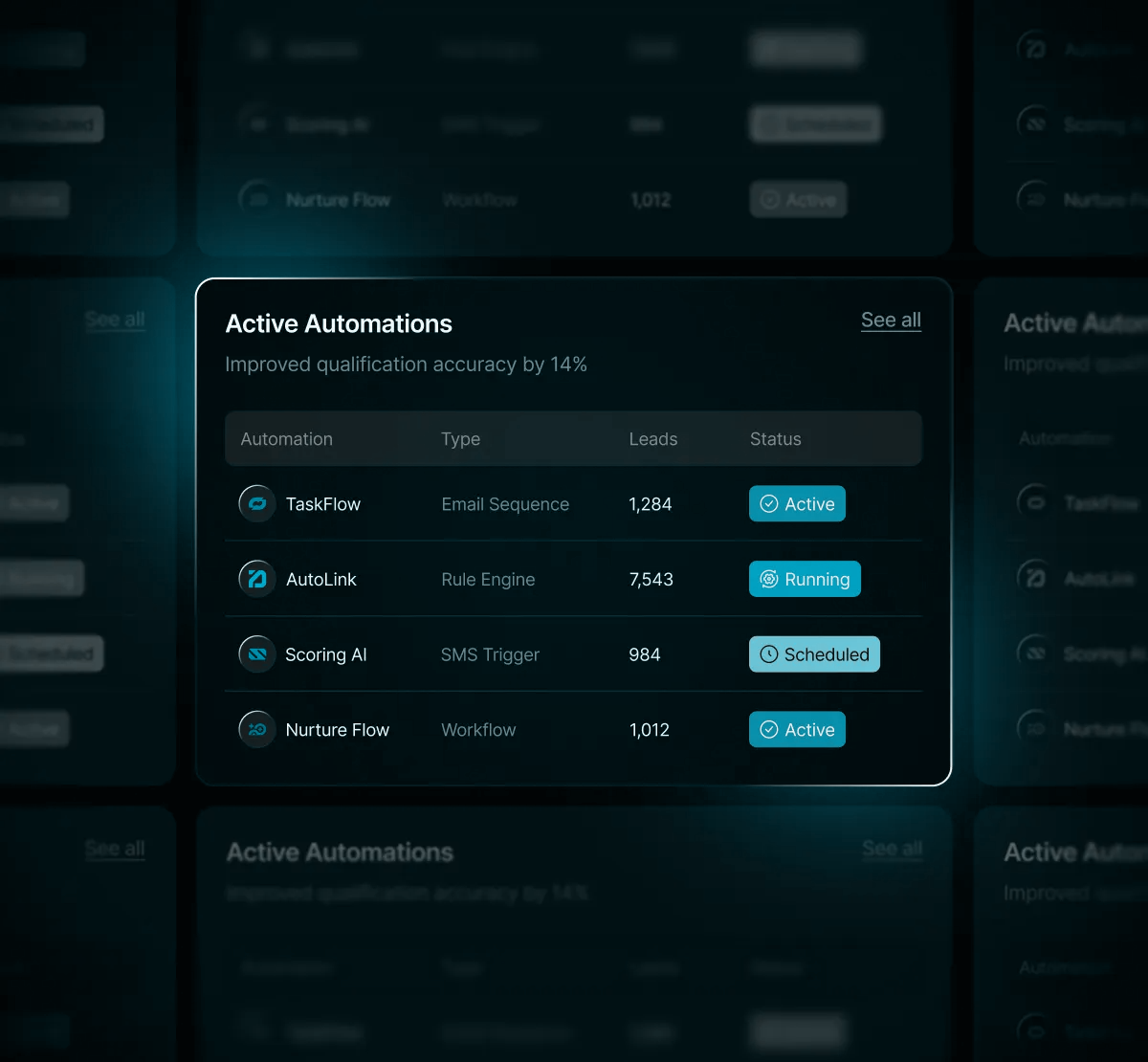
Task: Click the Type column header
Action: 460,438
